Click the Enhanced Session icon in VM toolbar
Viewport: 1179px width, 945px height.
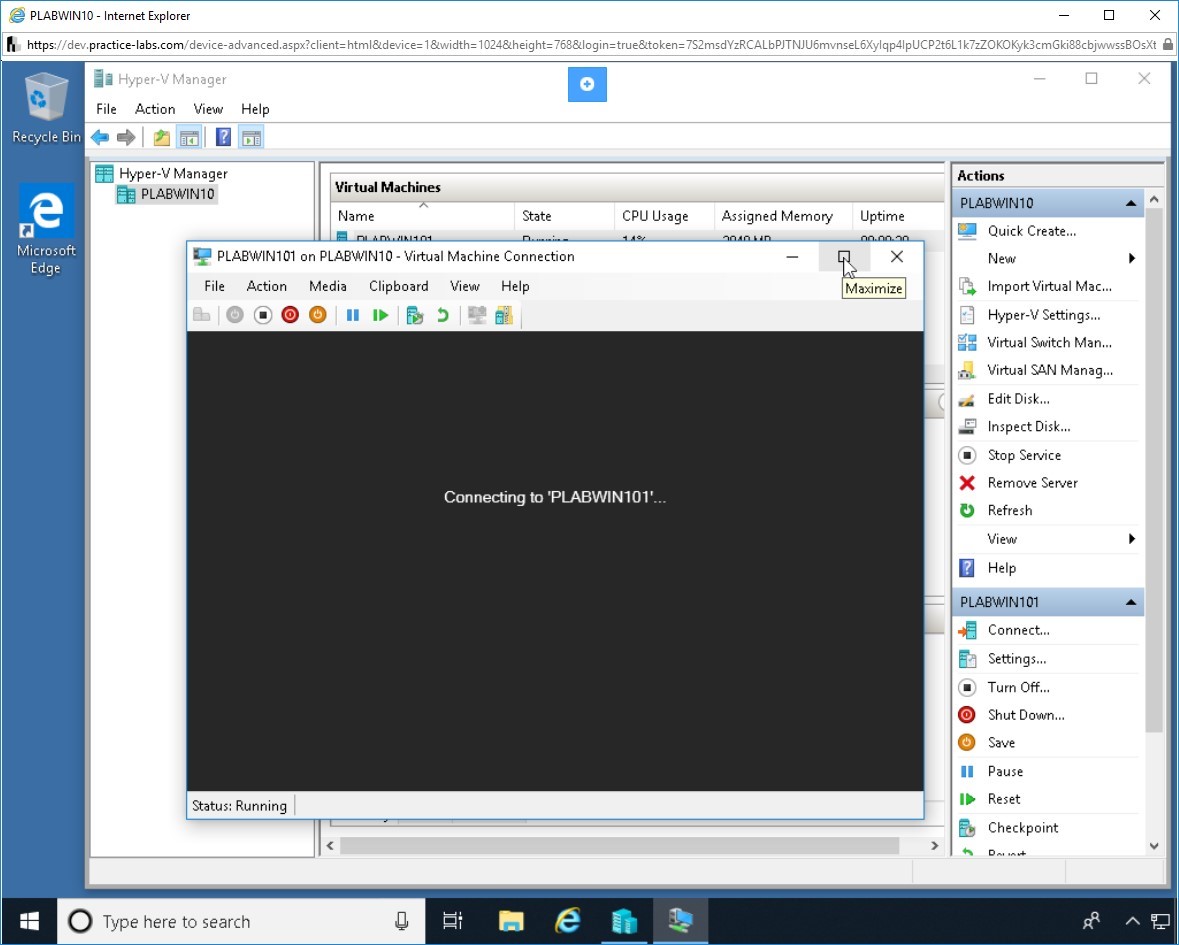pyautogui.click(x=477, y=315)
